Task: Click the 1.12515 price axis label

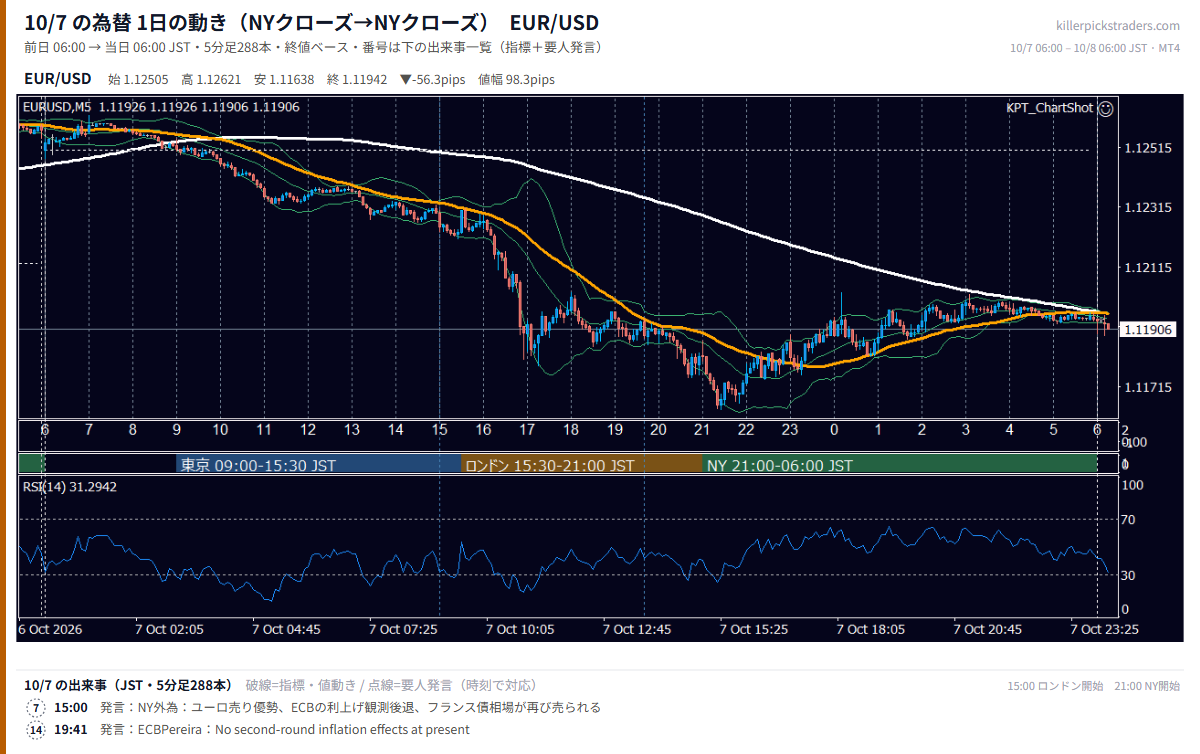Action: coord(1147,148)
